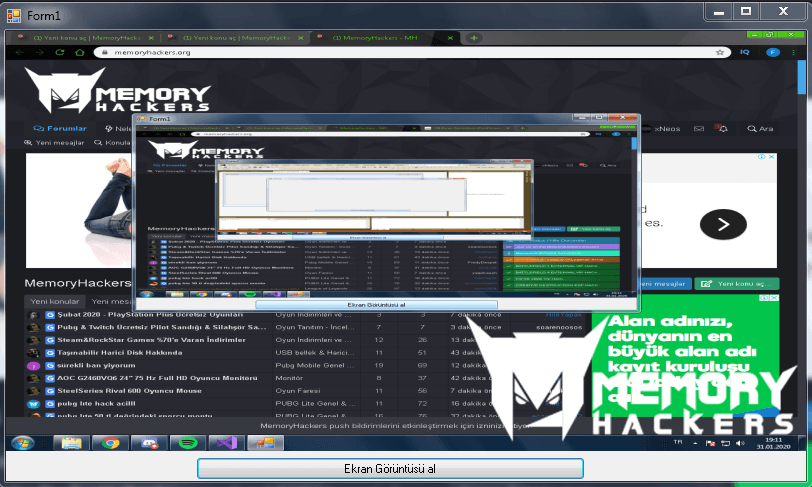This screenshot has width=812, height=487.
Task: Click the Memory Hackers site logo
Action: coord(118,90)
